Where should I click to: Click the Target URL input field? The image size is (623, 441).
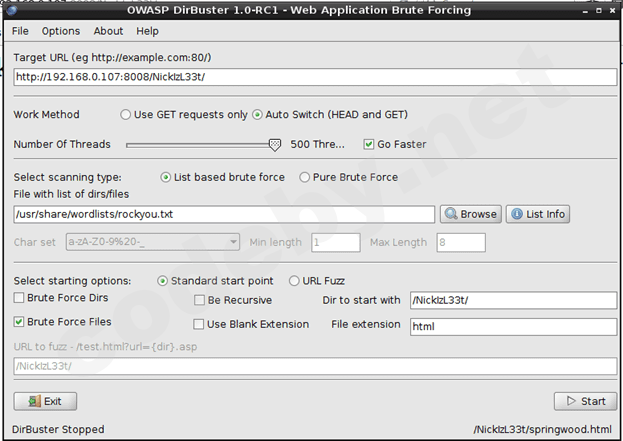pos(315,77)
